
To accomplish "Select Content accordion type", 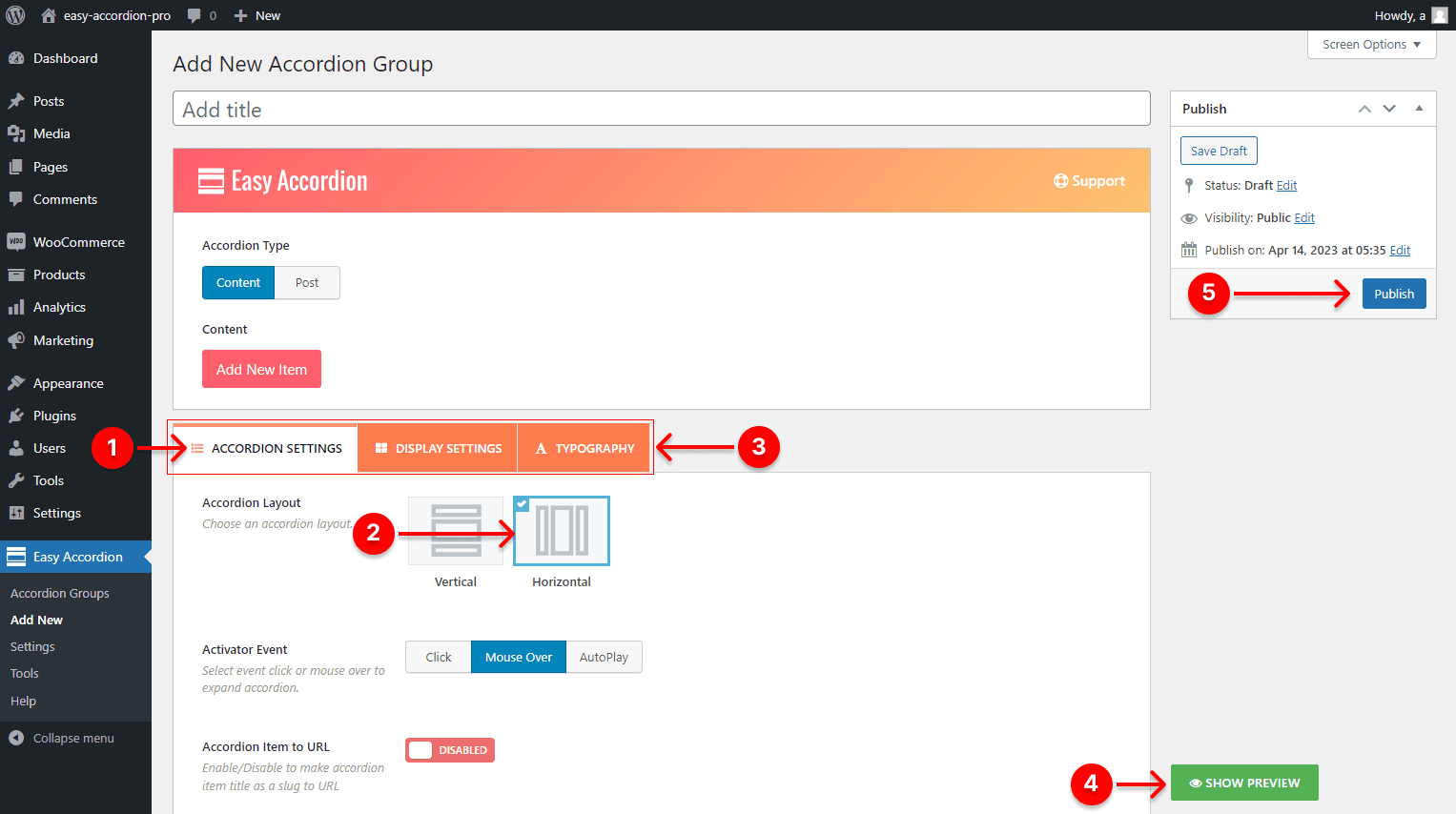I will coord(238,282).
